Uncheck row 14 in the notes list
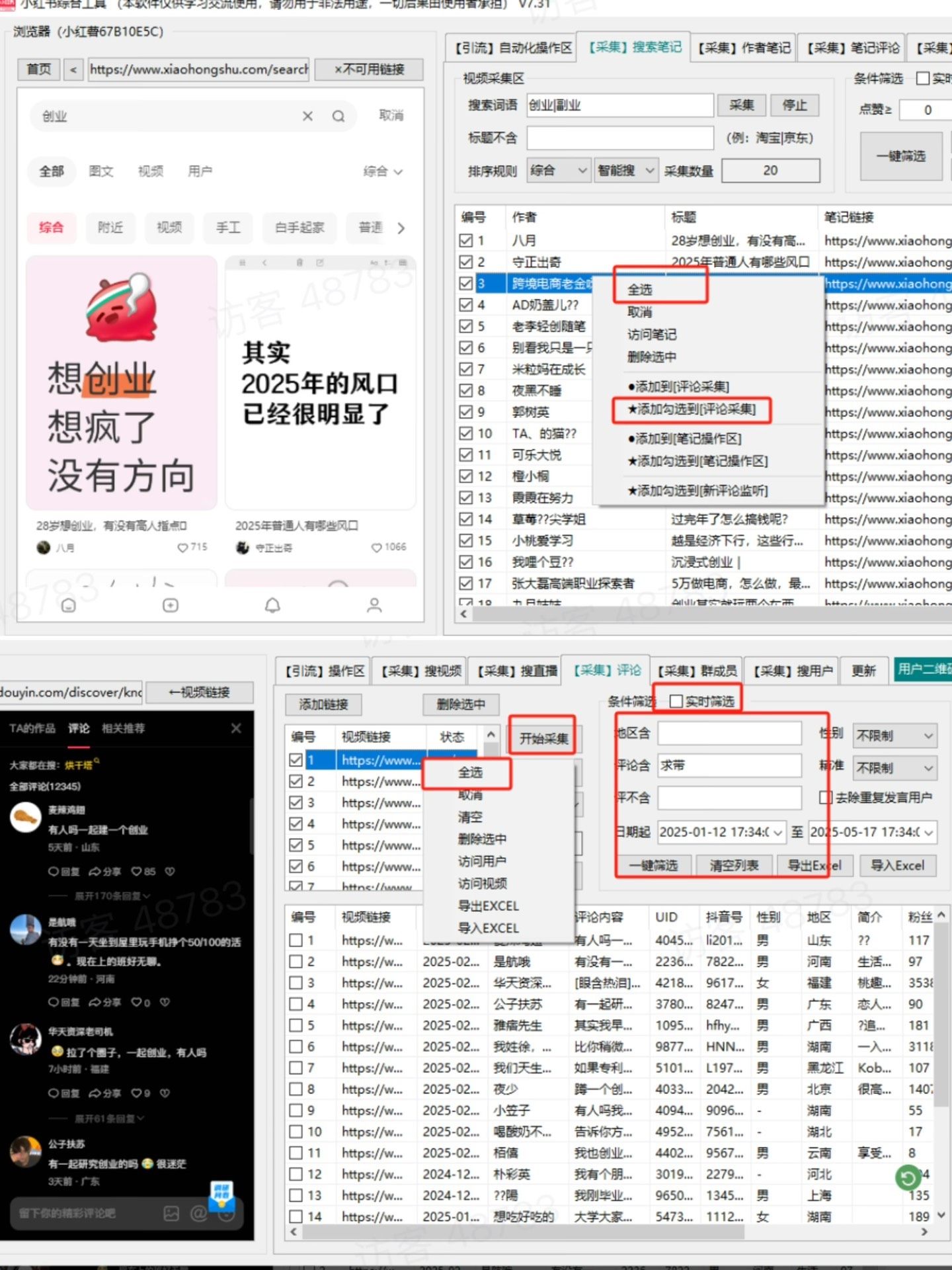Viewport: 952px width, 1270px height. pyautogui.click(x=466, y=519)
